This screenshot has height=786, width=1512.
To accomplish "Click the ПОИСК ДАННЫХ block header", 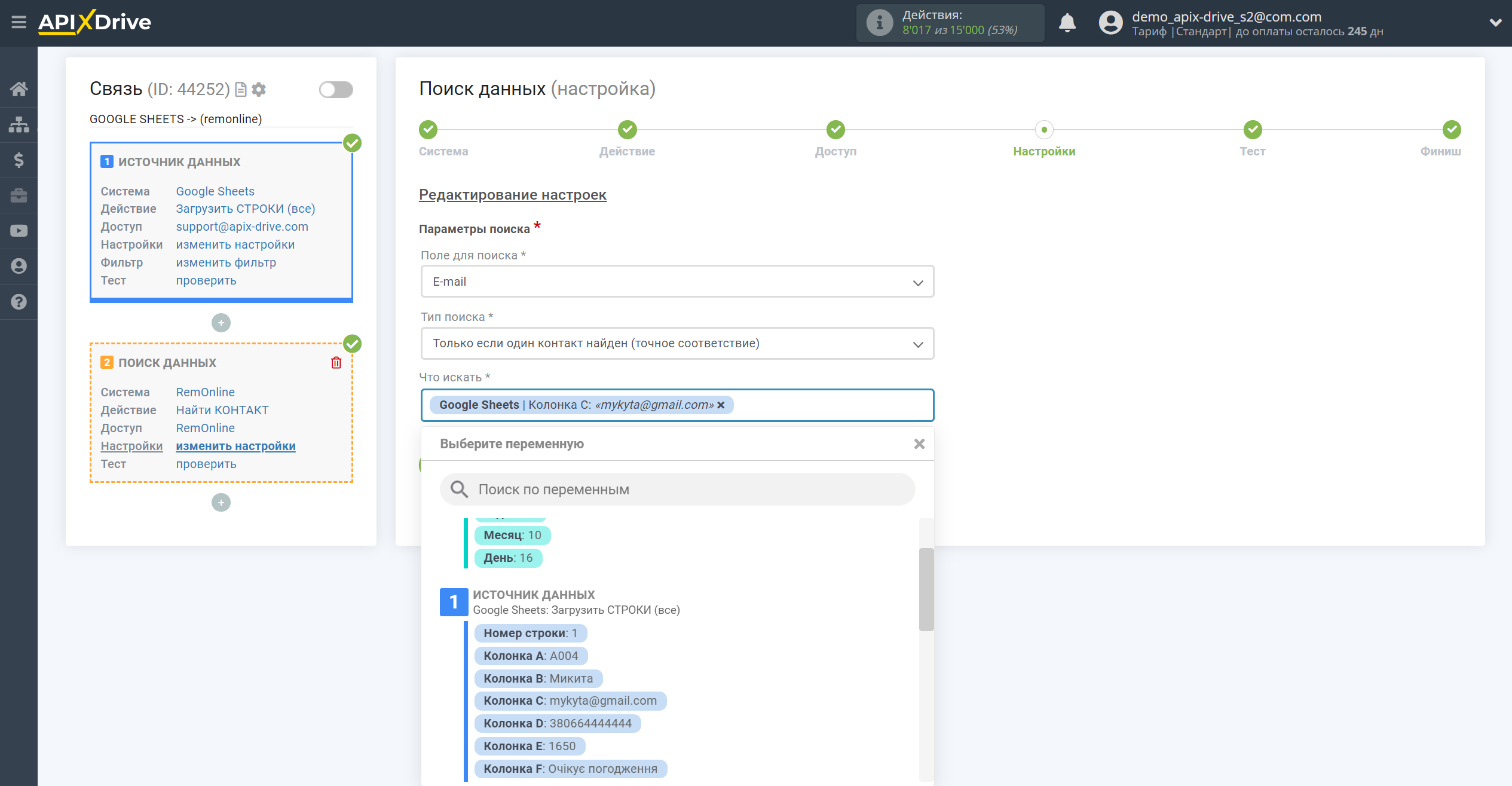I will tap(167, 363).
